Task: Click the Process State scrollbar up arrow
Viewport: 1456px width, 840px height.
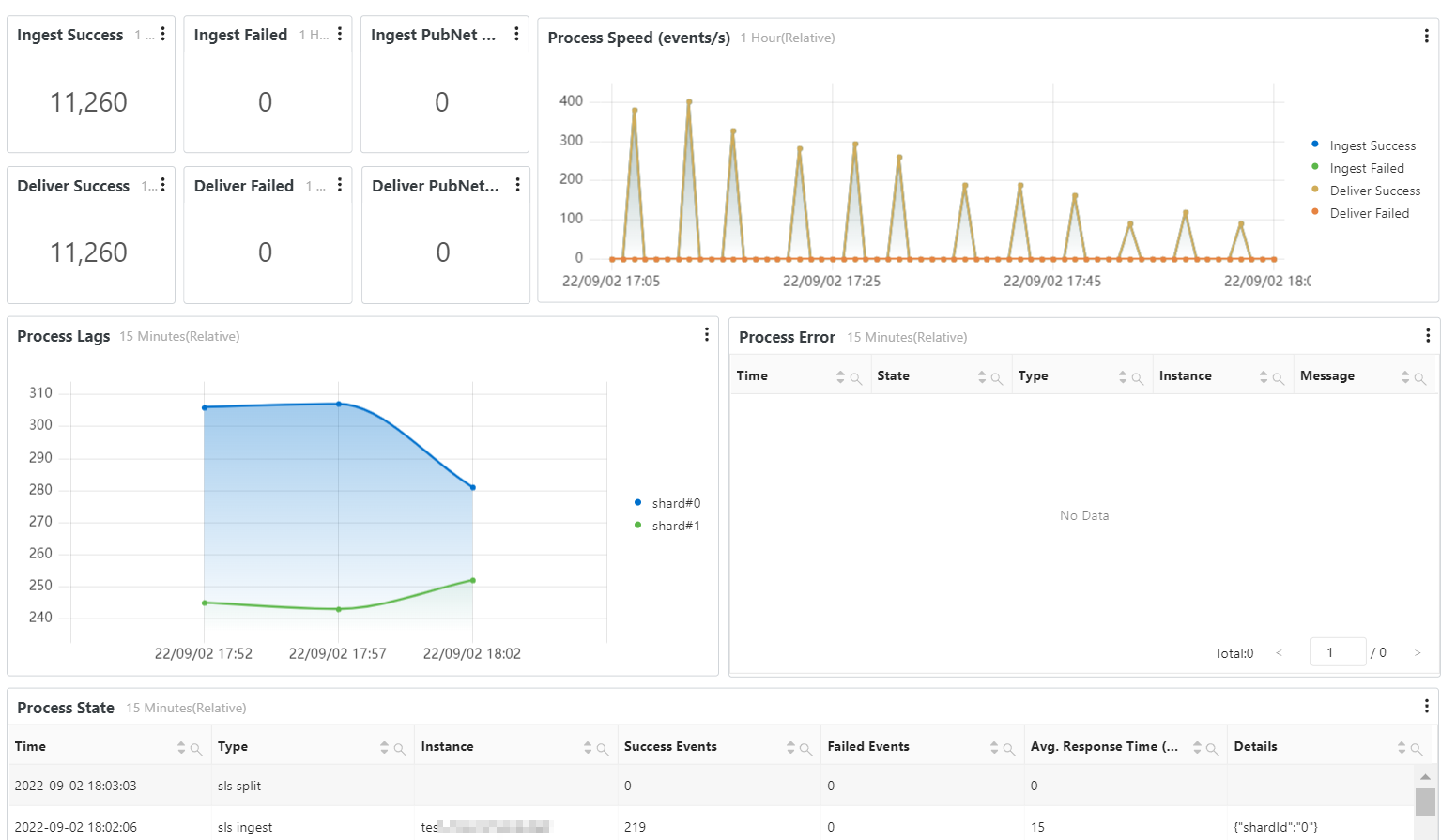Action: click(1425, 777)
